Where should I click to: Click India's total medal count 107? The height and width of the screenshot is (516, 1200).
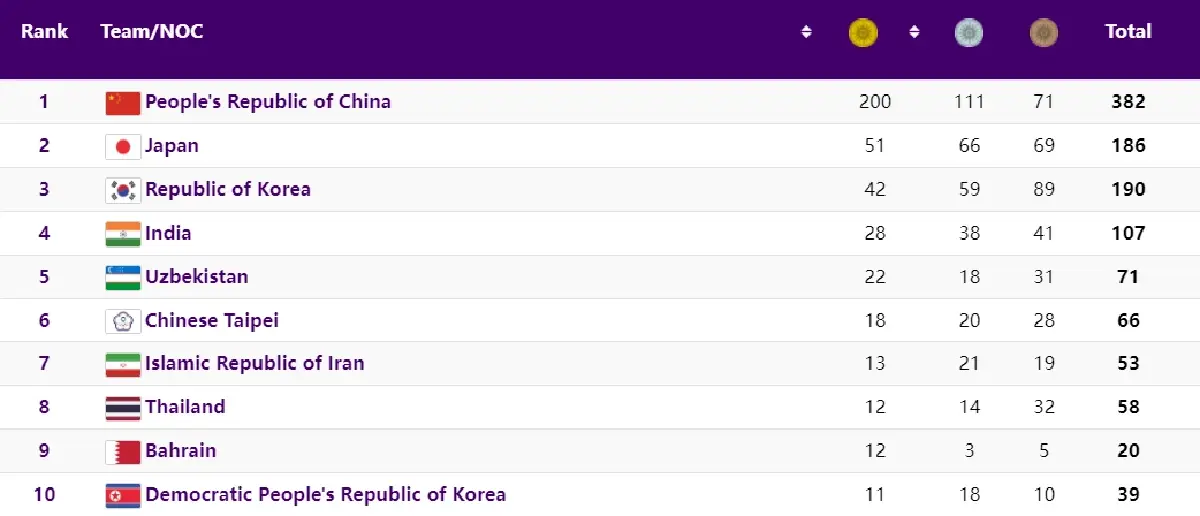click(x=1128, y=234)
